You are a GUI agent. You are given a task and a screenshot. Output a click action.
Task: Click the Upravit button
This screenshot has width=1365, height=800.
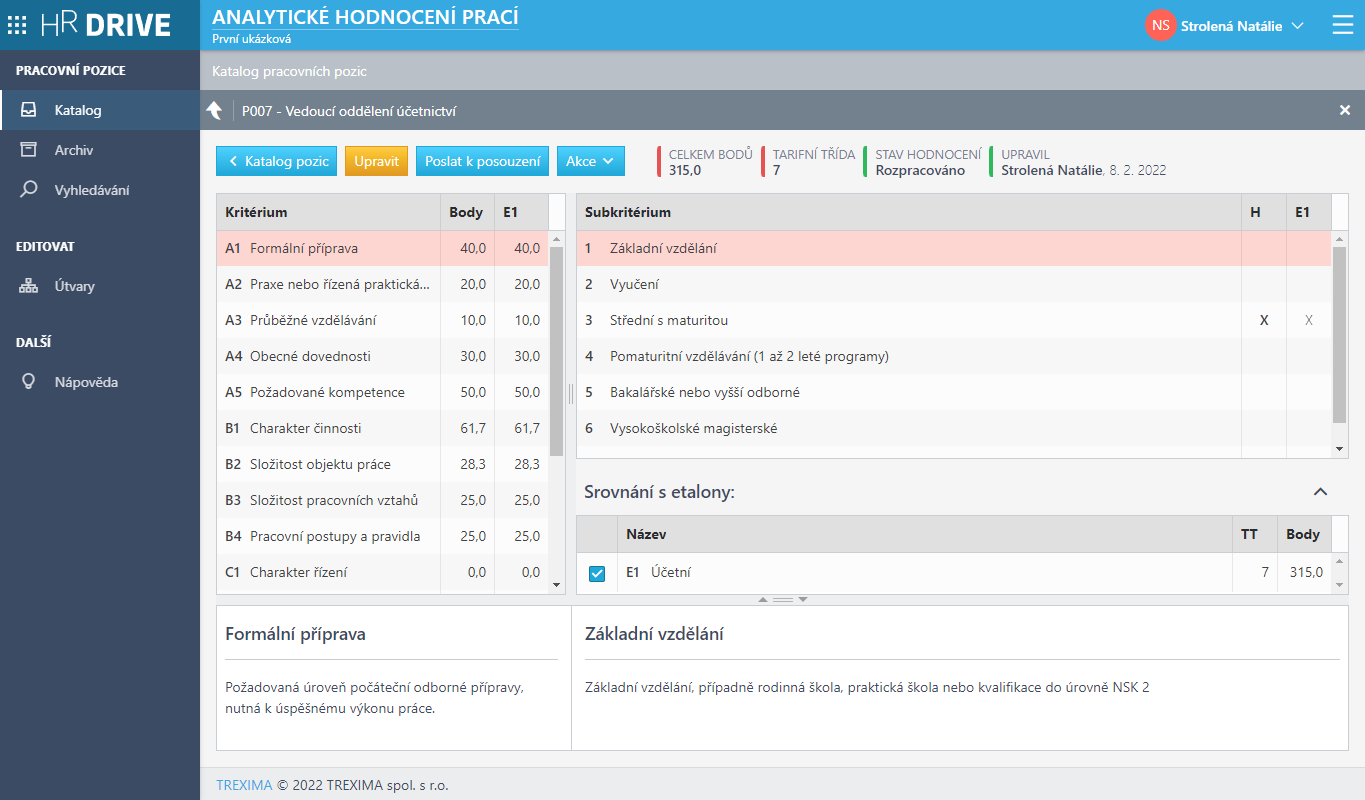[376, 161]
